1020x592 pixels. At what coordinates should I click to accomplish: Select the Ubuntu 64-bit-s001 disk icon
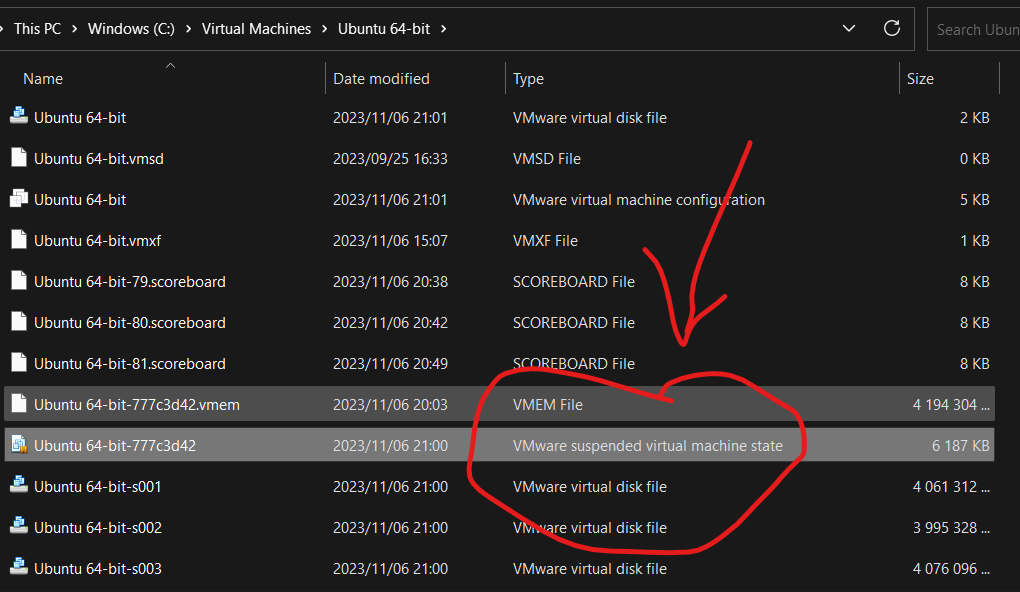(x=18, y=486)
